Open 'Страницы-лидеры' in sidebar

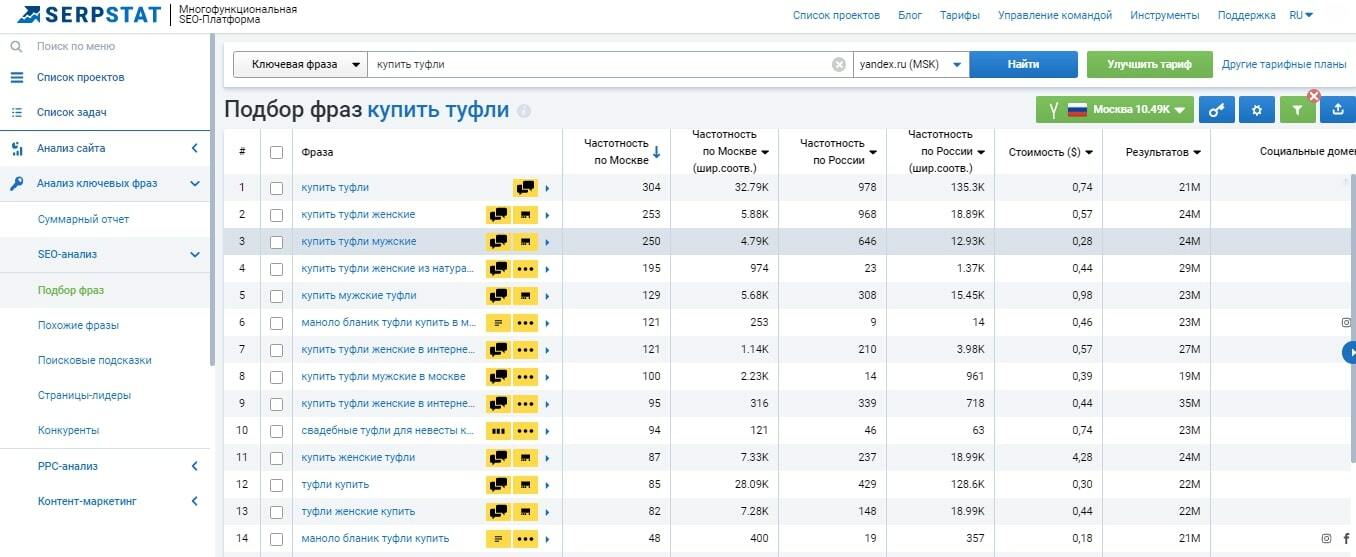click(84, 395)
